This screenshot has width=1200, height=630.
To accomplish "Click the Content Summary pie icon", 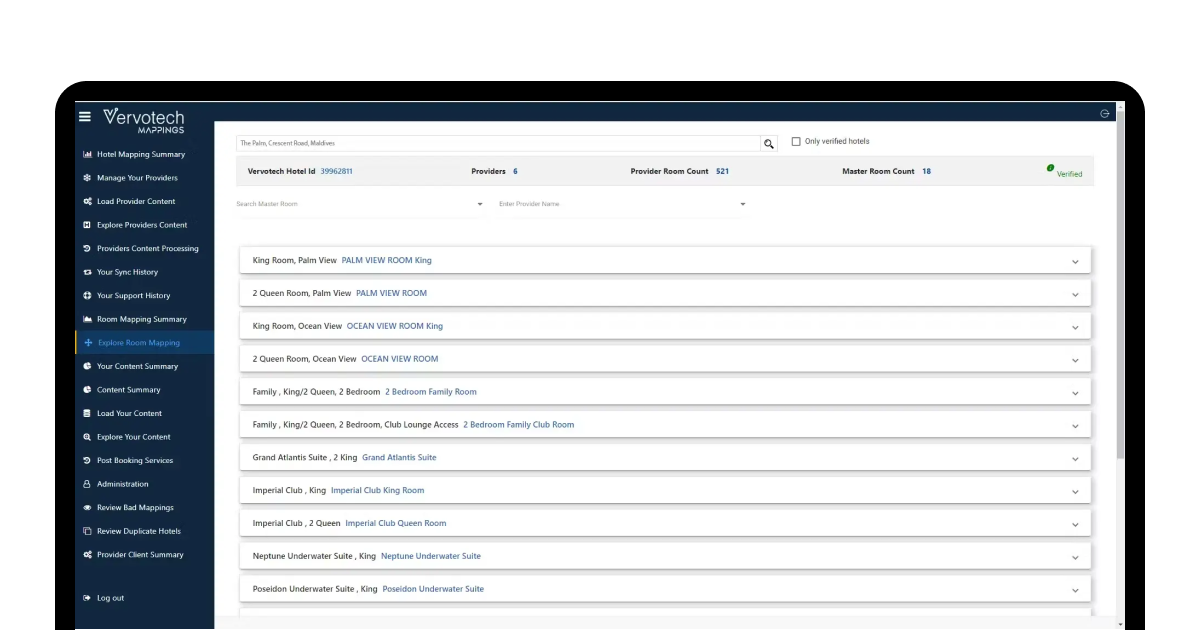I will tap(87, 390).
